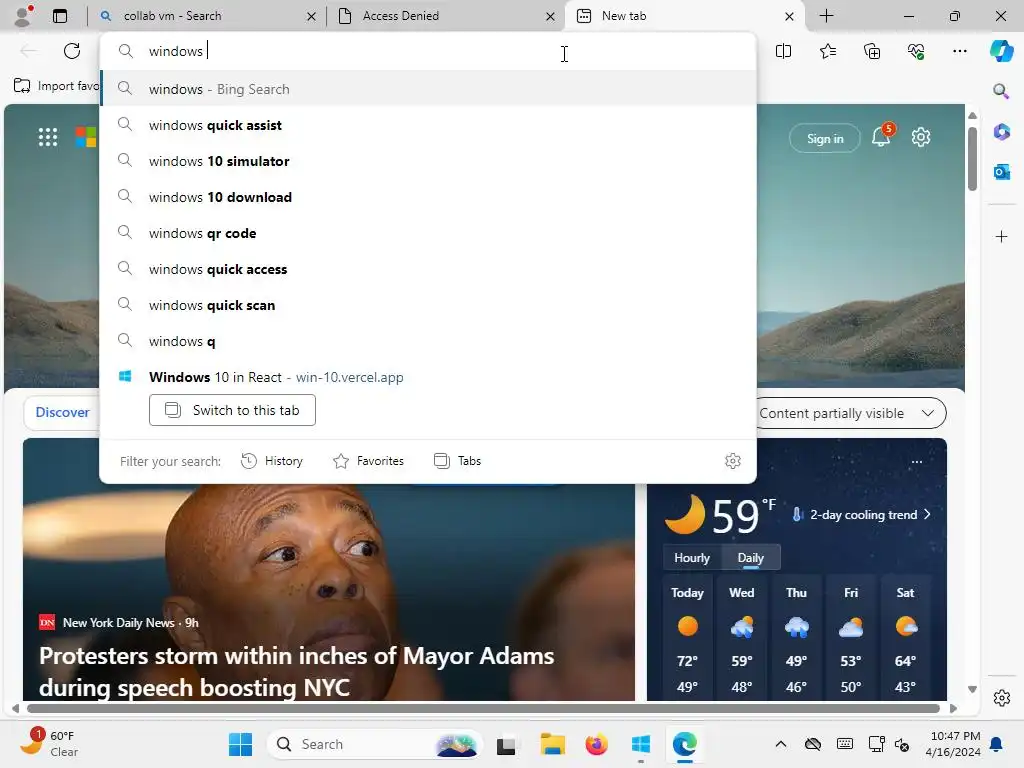This screenshot has width=1024, height=768.
Task: Choose windows q suggestion
Action: click(x=428, y=341)
